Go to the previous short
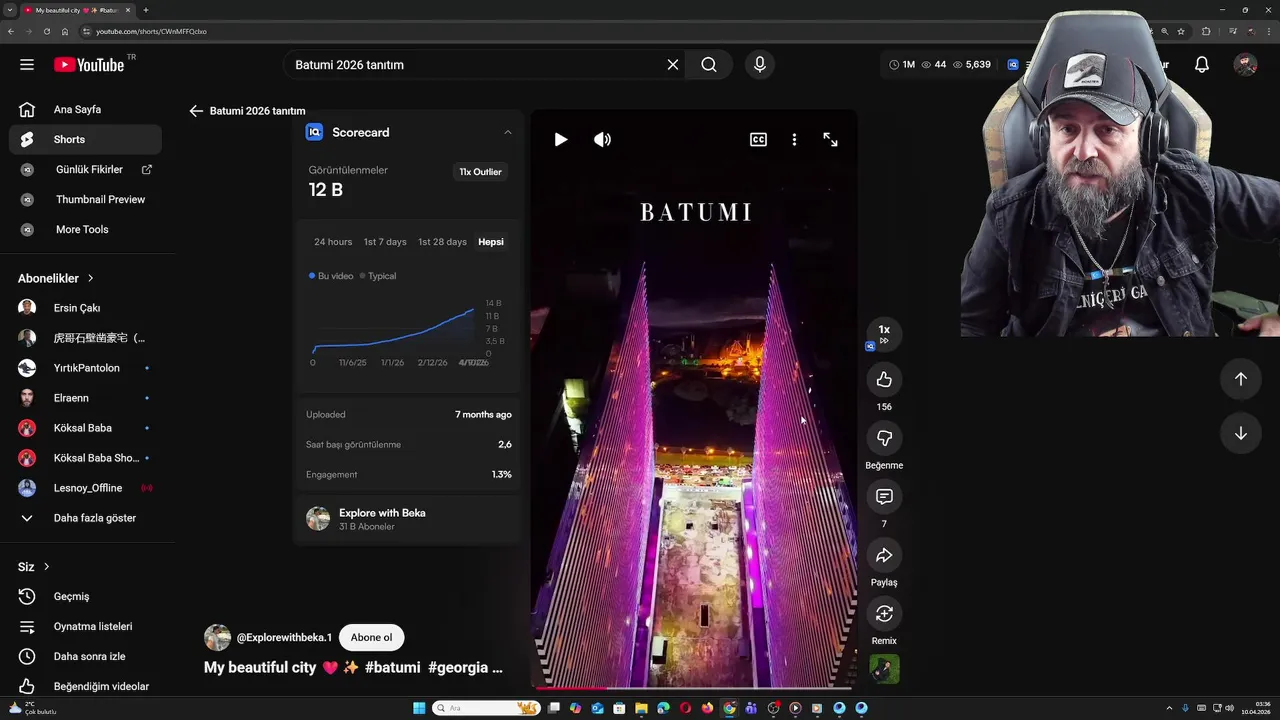Screen dimensions: 1280x720 pyautogui.click(x=1240, y=379)
